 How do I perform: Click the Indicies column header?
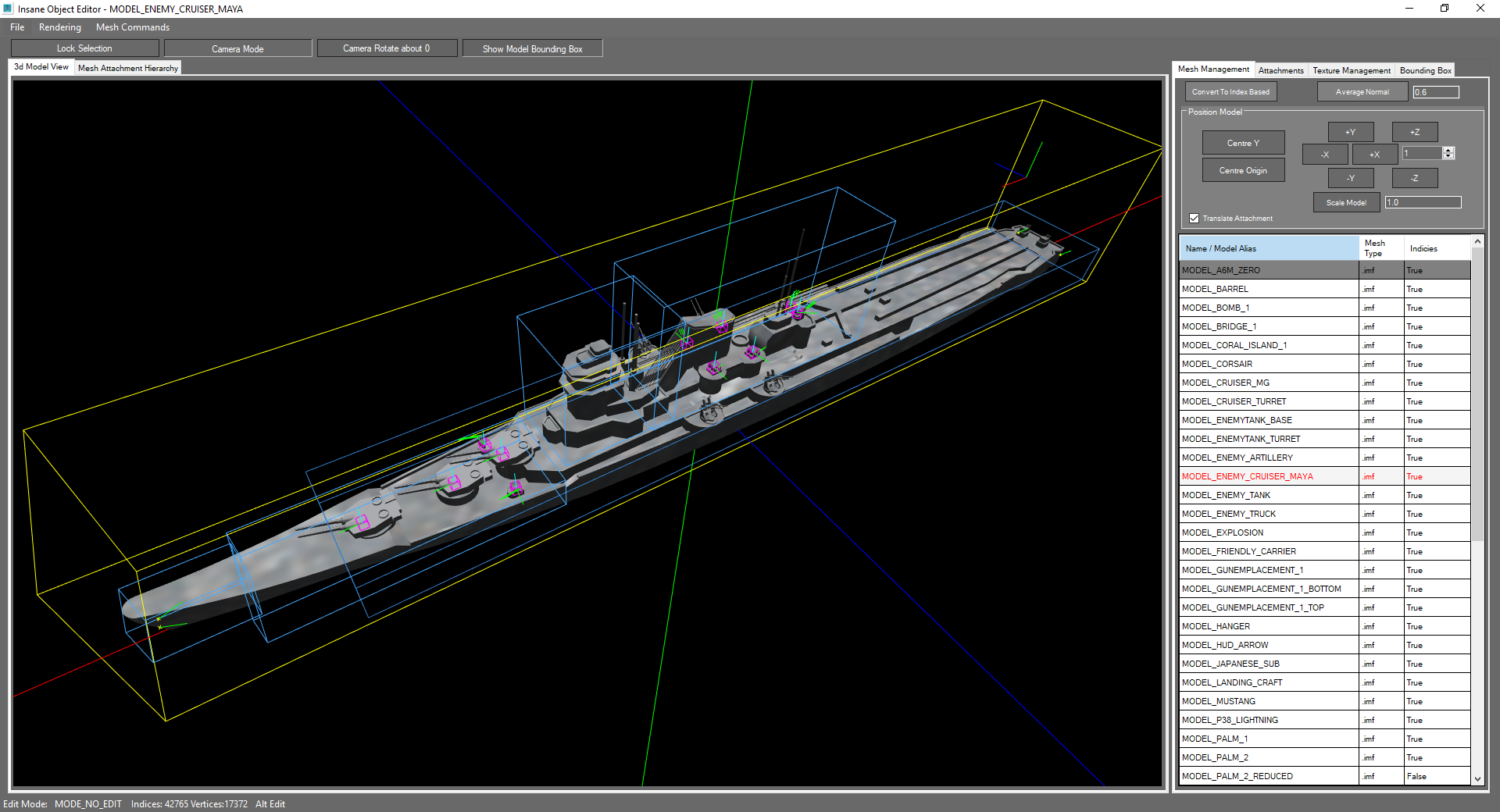(1437, 248)
